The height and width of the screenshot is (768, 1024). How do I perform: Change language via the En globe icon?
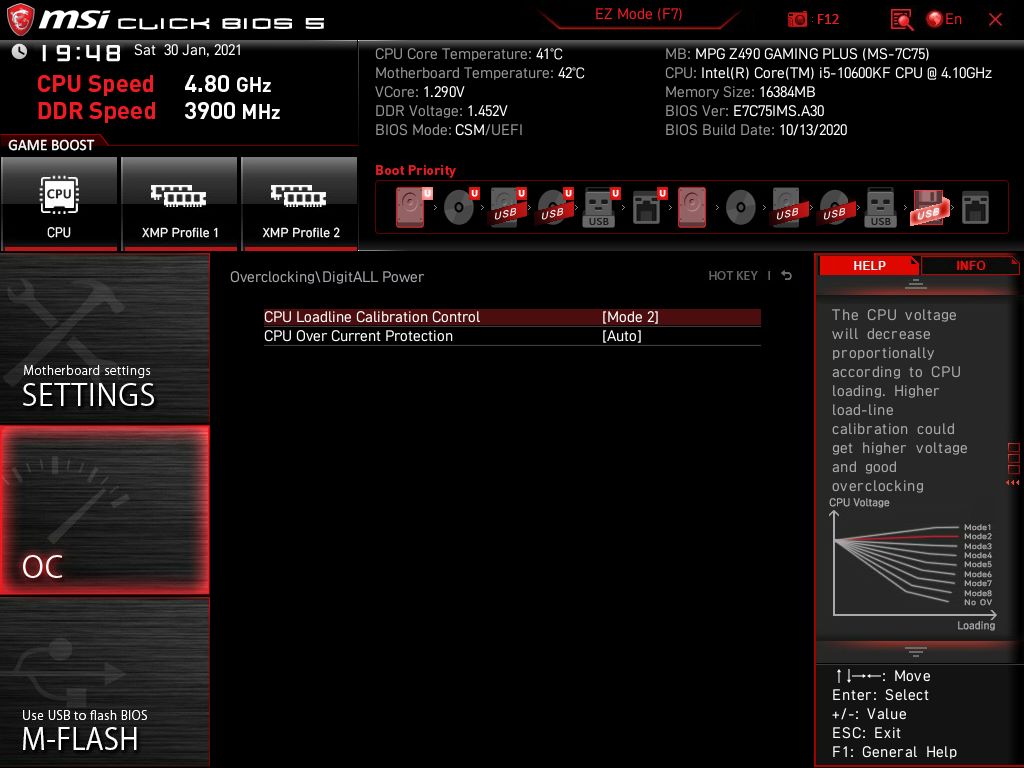click(944, 19)
